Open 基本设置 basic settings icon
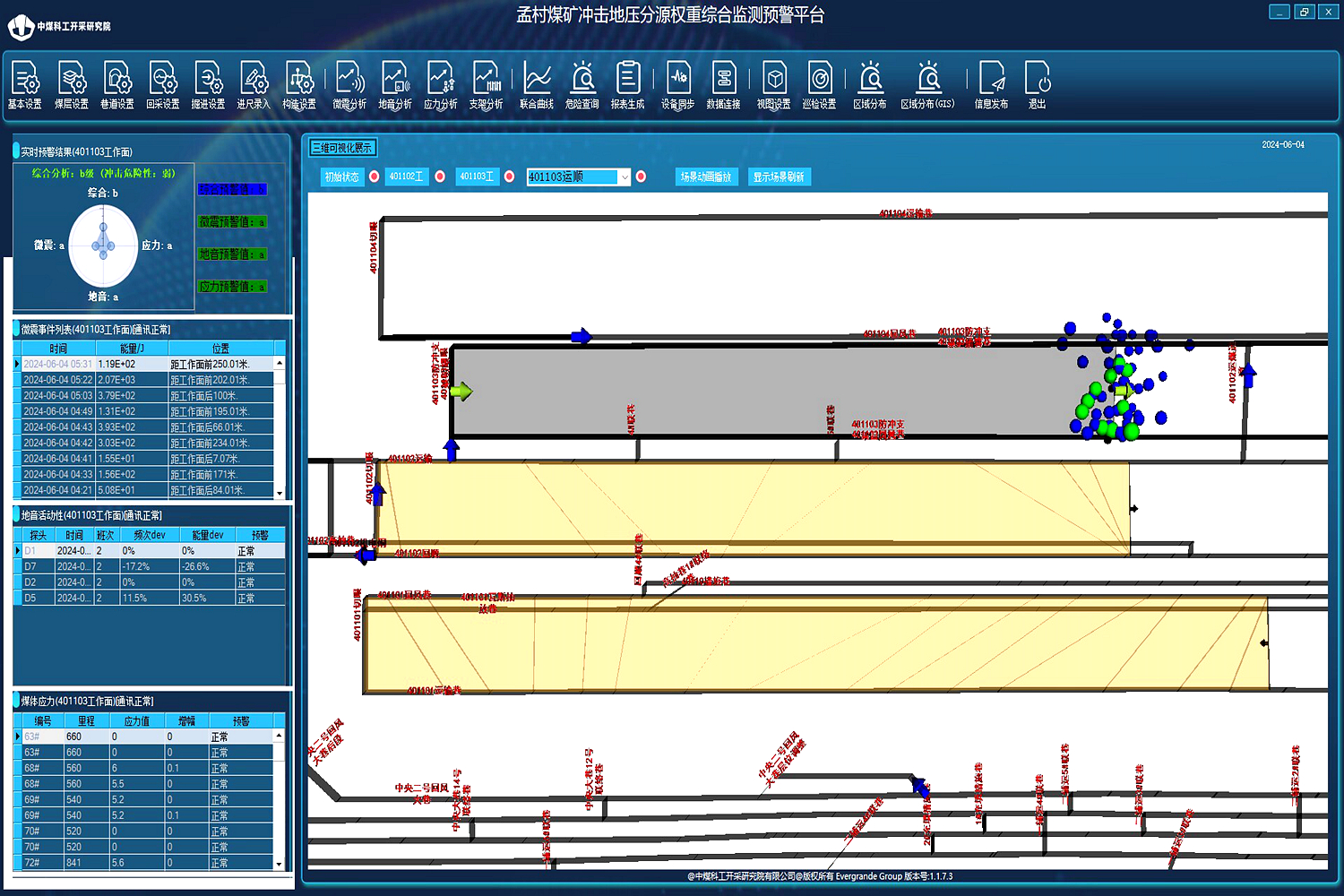 click(25, 84)
